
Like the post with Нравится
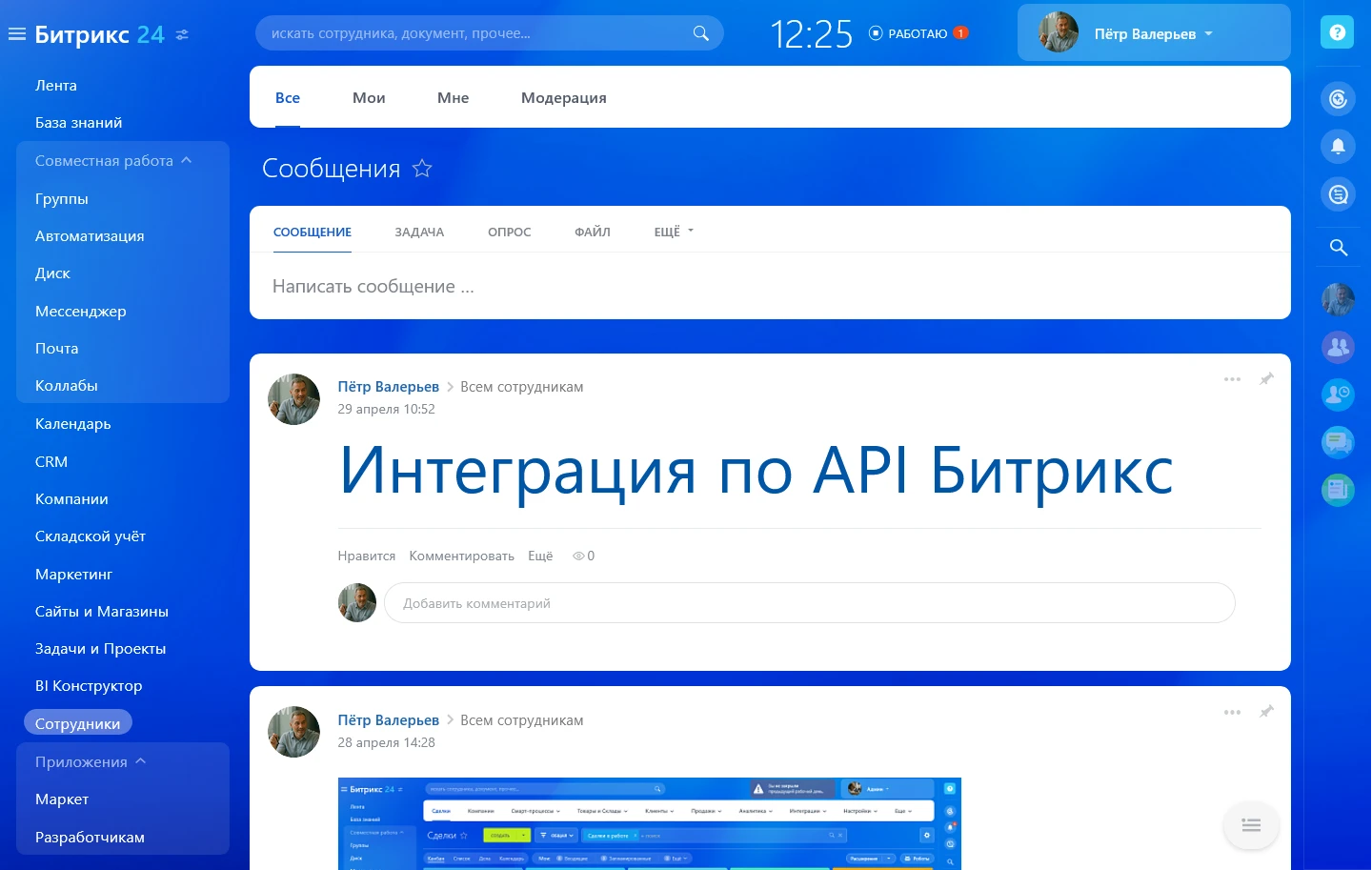tap(366, 556)
